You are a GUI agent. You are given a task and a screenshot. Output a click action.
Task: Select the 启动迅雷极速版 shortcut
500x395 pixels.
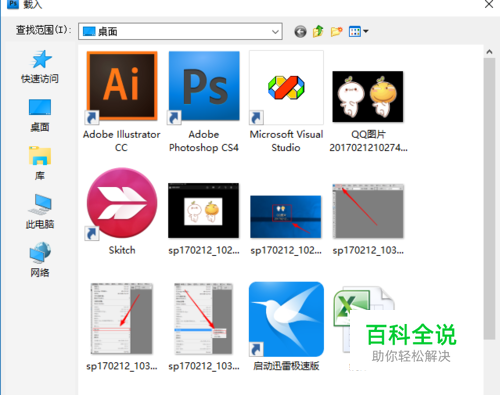(286, 319)
